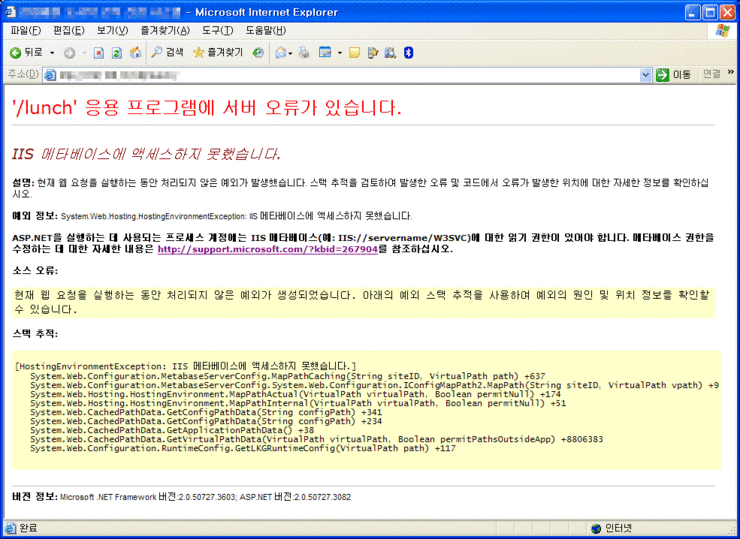Open the support.microsoft.com kbid=267904 link
Screen dimensions: 740x539
point(268,249)
